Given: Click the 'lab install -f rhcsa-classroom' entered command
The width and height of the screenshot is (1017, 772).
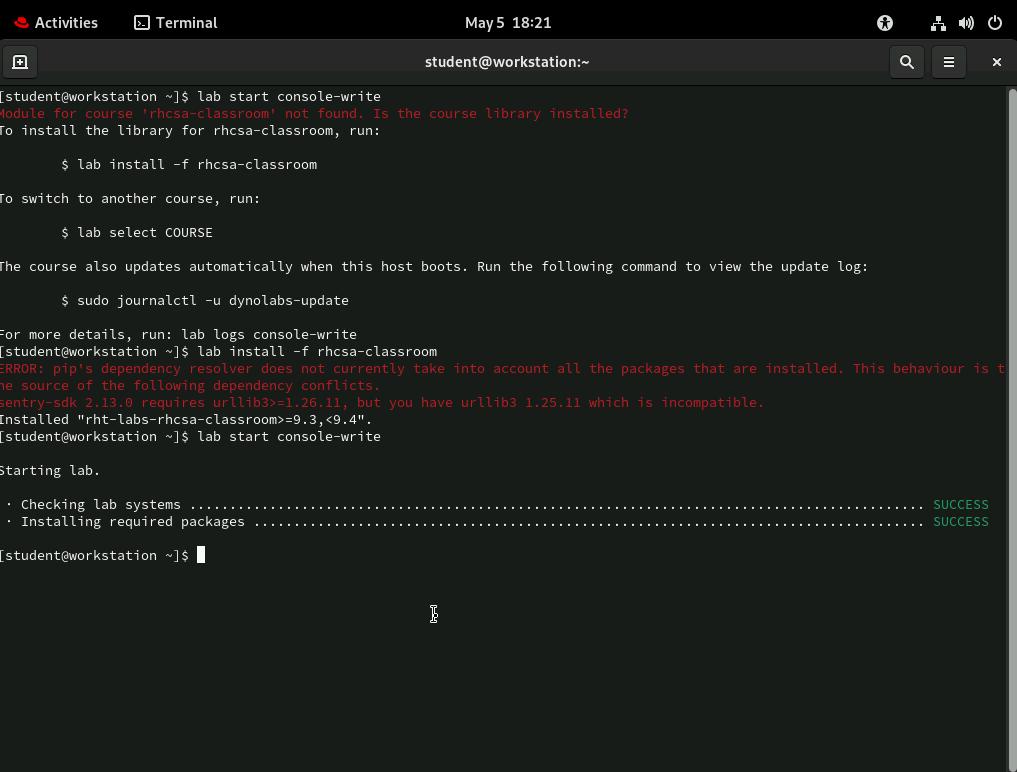Looking at the screenshot, I should pyautogui.click(x=317, y=352).
